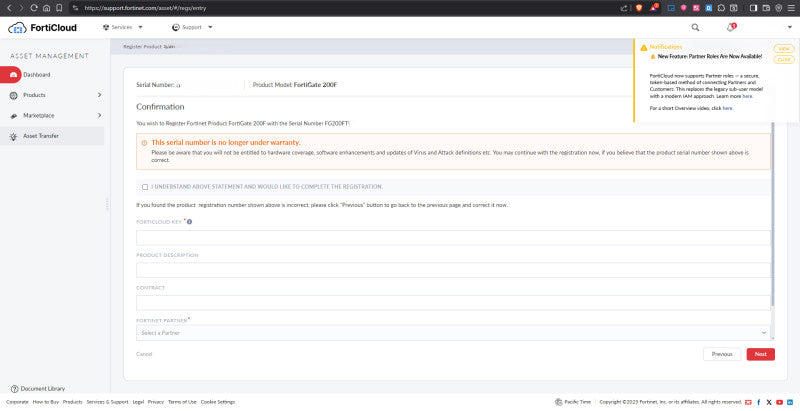Check the 'I understand above statement' checkbox
The image size is (800, 411).
(145, 187)
